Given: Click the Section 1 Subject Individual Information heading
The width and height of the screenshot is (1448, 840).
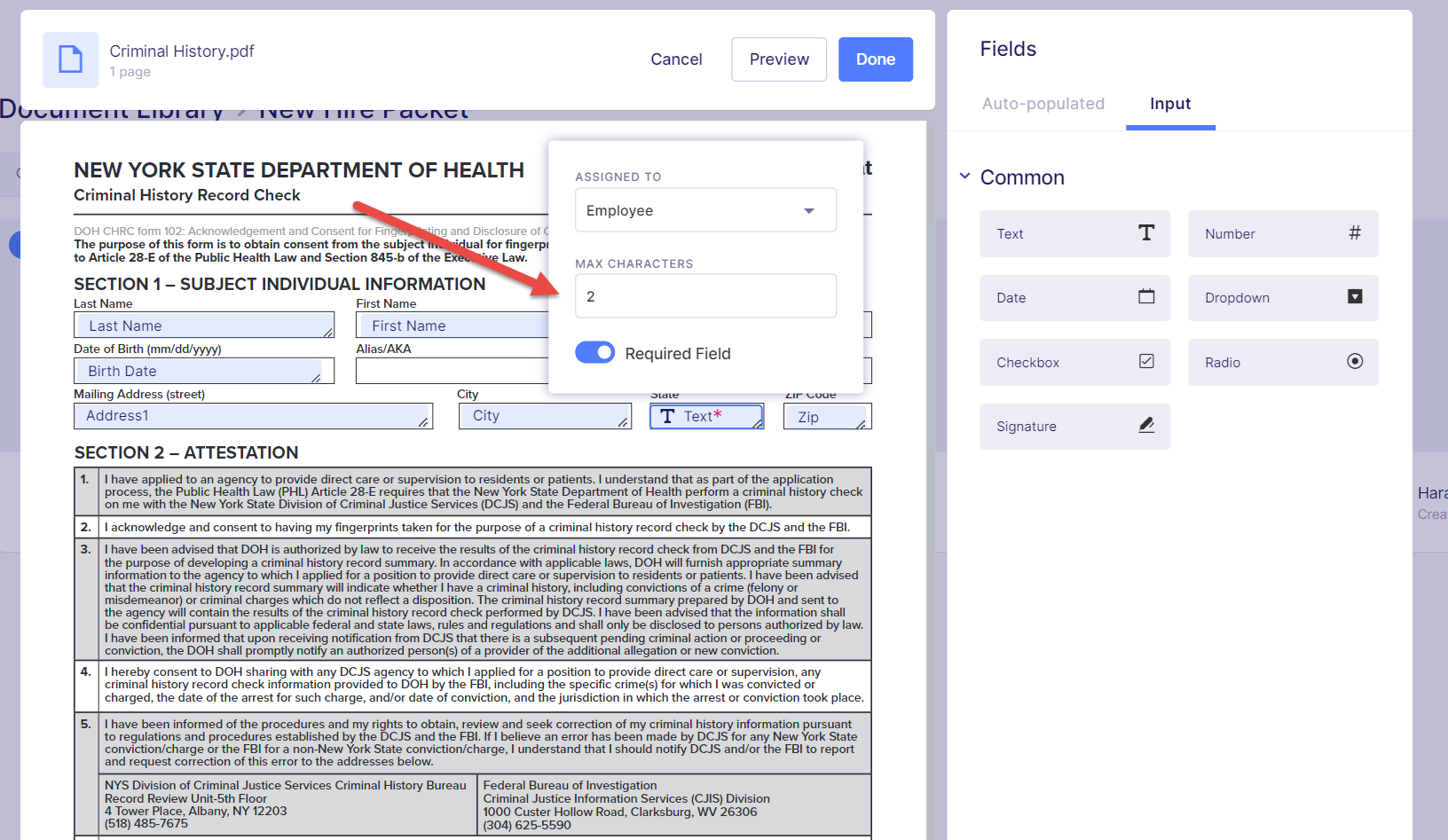Looking at the screenshot, I should (279, 284).
